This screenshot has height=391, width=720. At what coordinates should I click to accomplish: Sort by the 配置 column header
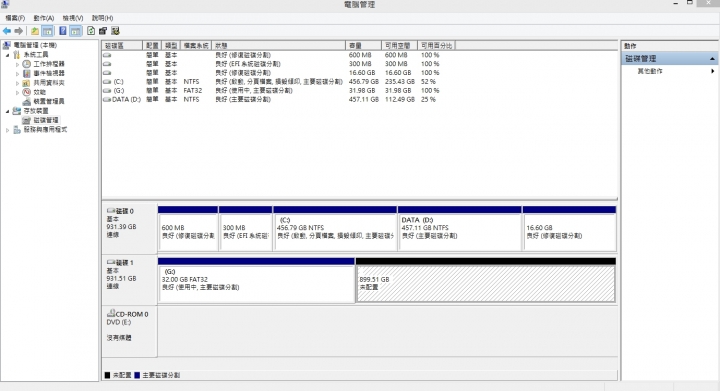click(x=152, y=45)
